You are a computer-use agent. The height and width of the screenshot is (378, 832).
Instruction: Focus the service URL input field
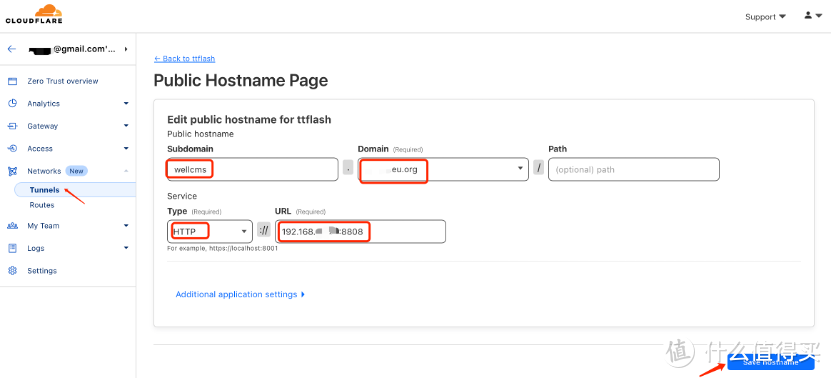tap(360, 231)
